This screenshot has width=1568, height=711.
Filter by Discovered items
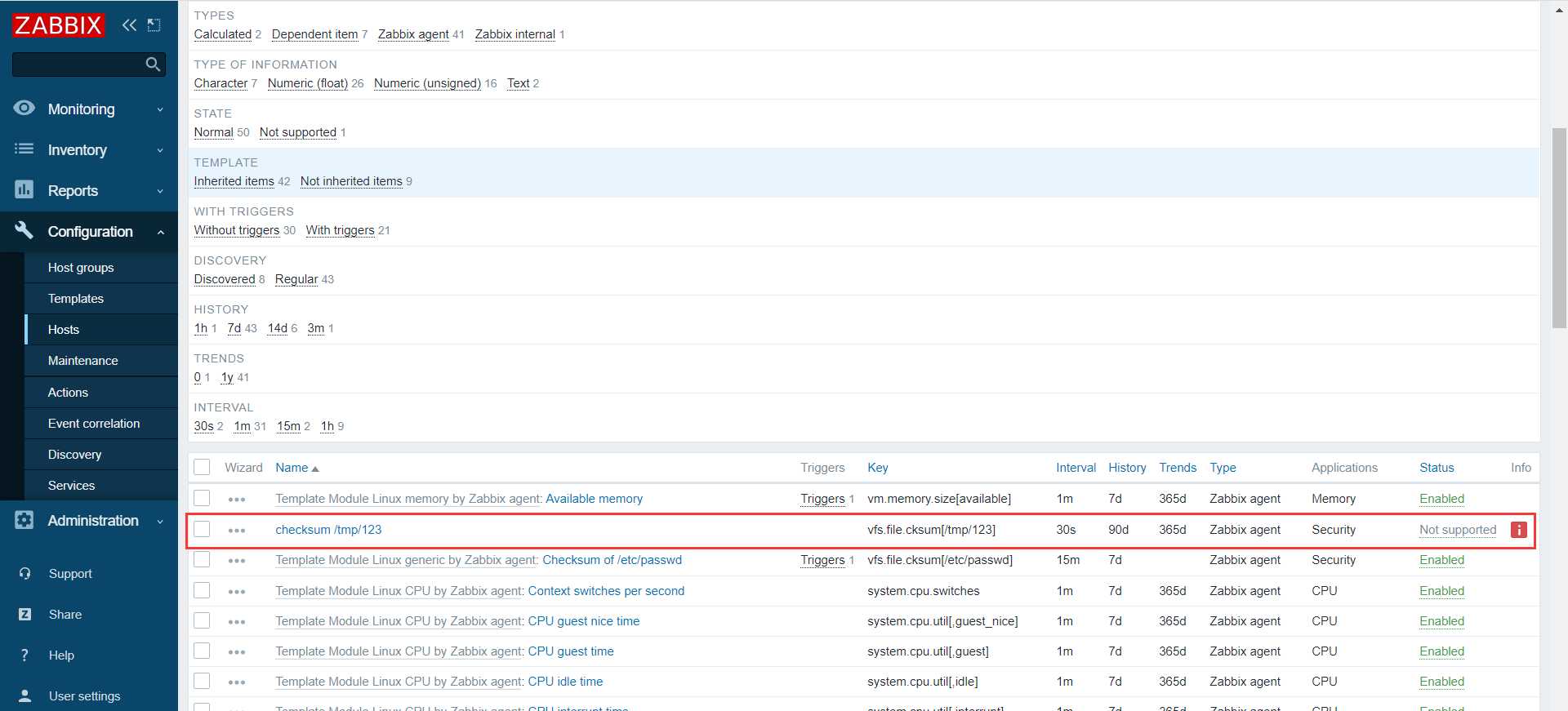[225, 279]
